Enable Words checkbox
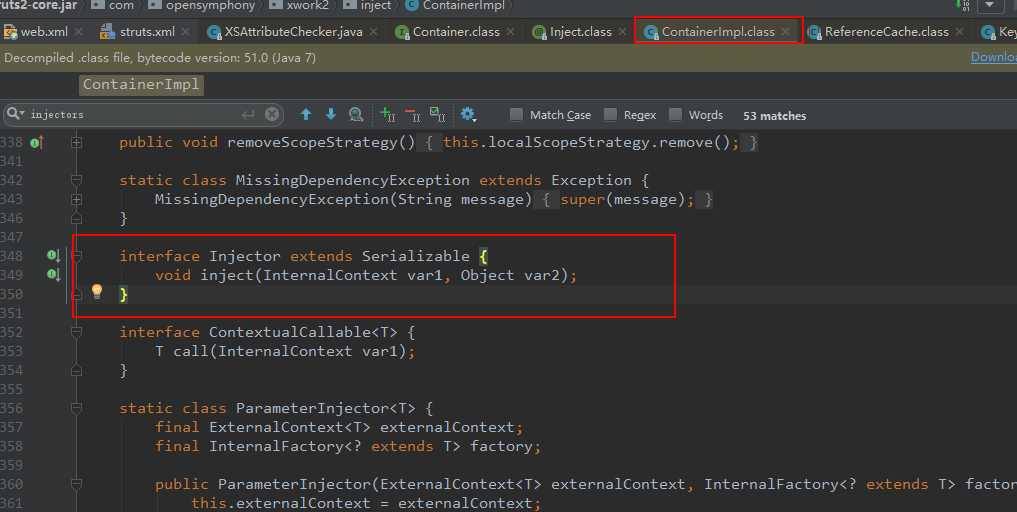 point(675,115)
